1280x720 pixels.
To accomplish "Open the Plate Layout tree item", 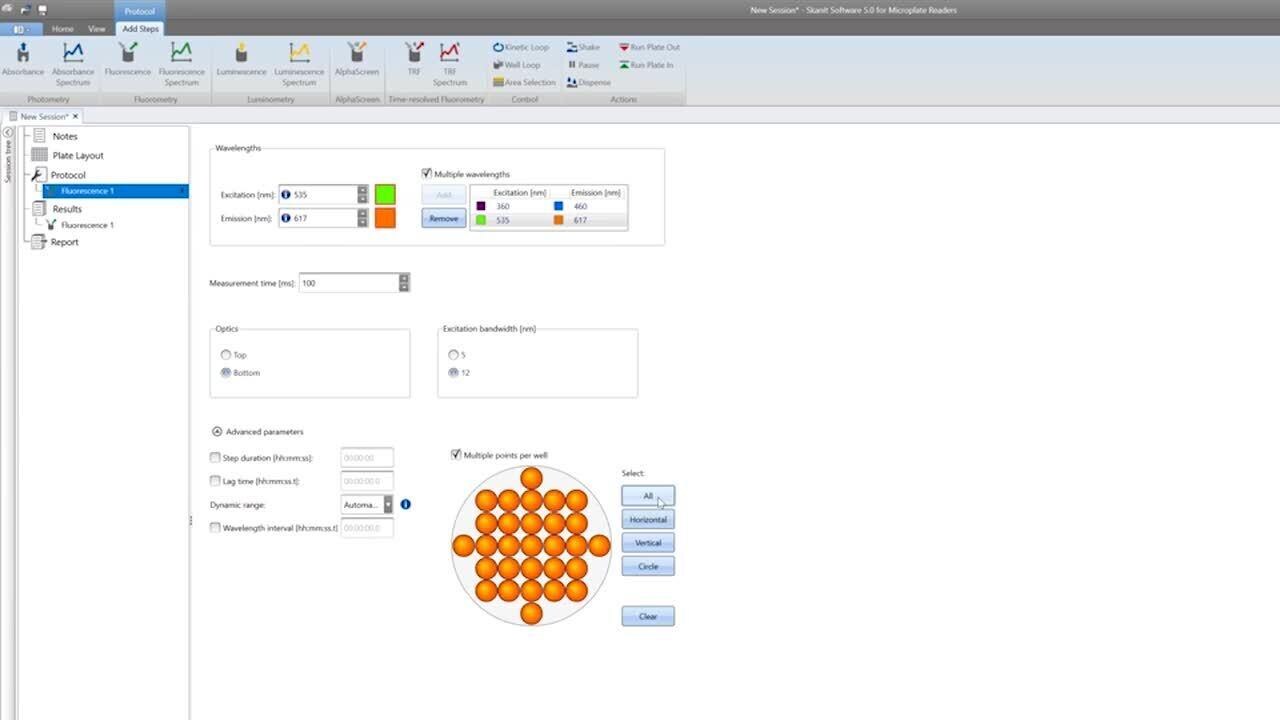I will (x=77, y=156).
